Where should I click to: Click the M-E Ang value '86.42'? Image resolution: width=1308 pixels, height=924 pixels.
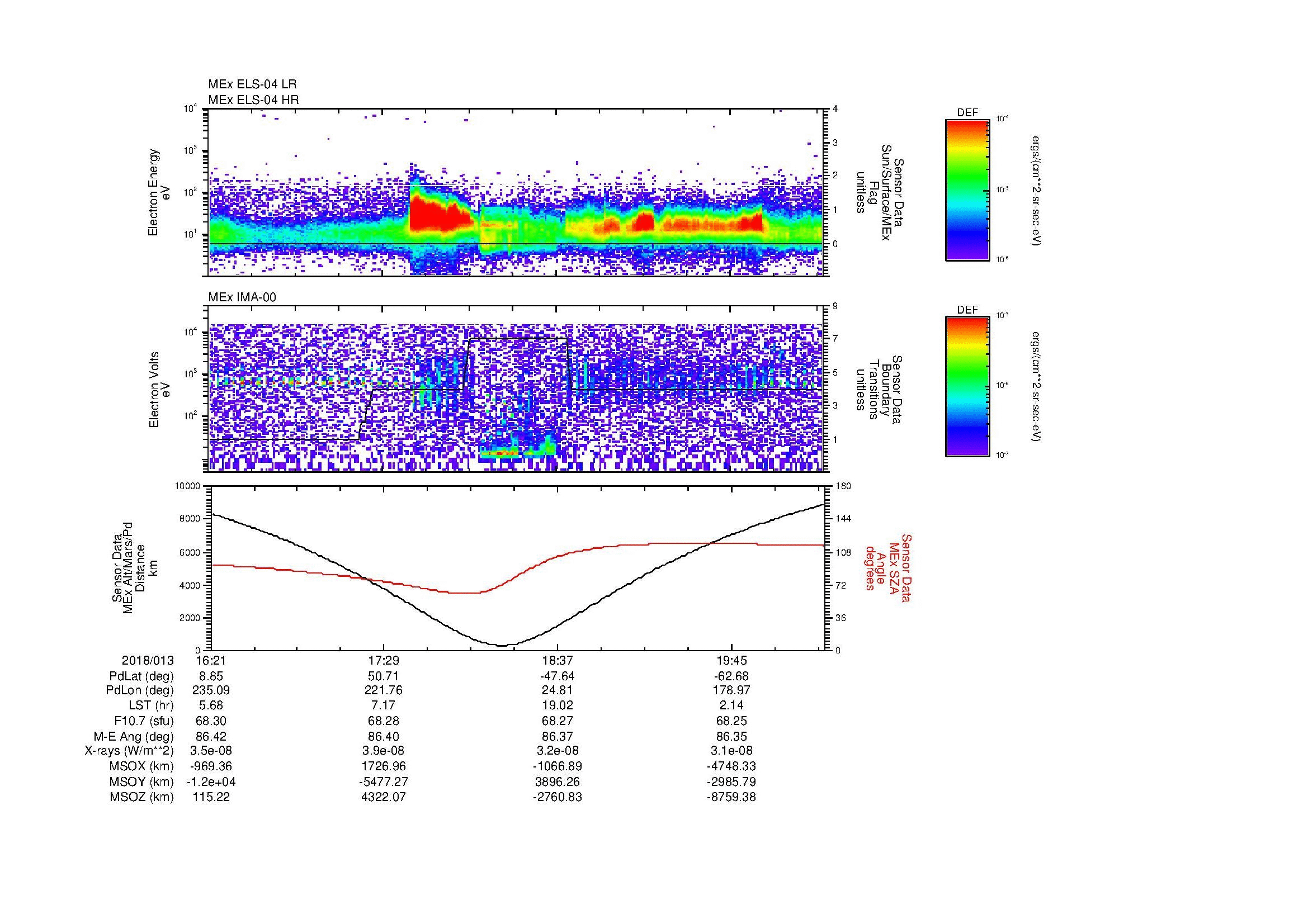click(210, 736)
